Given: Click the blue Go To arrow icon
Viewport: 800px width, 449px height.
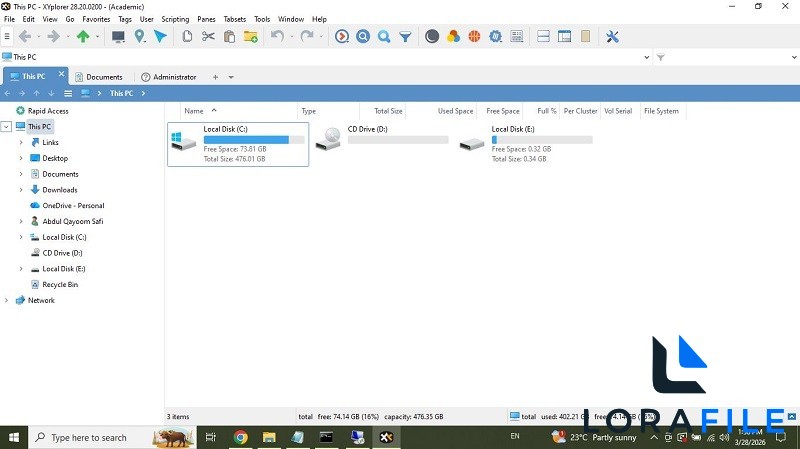Looking at the screenshot, I should point(160,36).
